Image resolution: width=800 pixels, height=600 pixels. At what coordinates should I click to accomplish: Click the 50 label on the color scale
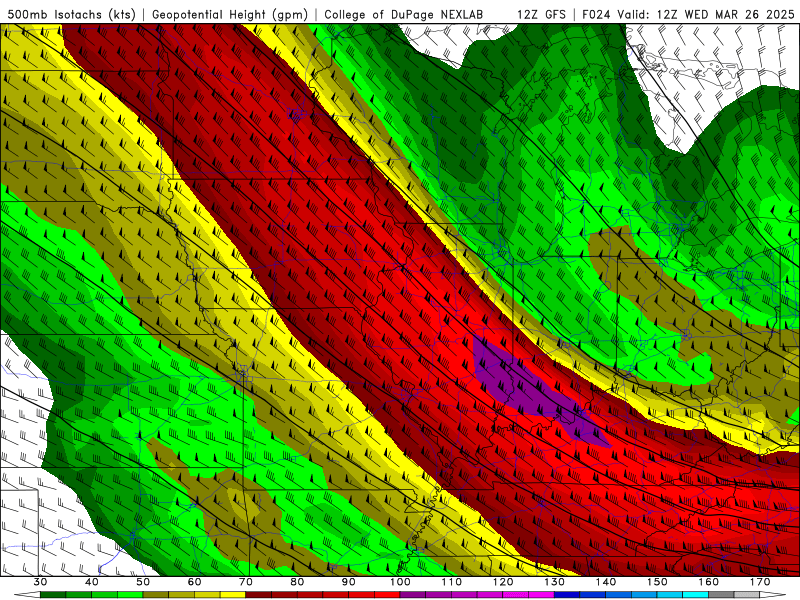point(143,582)
